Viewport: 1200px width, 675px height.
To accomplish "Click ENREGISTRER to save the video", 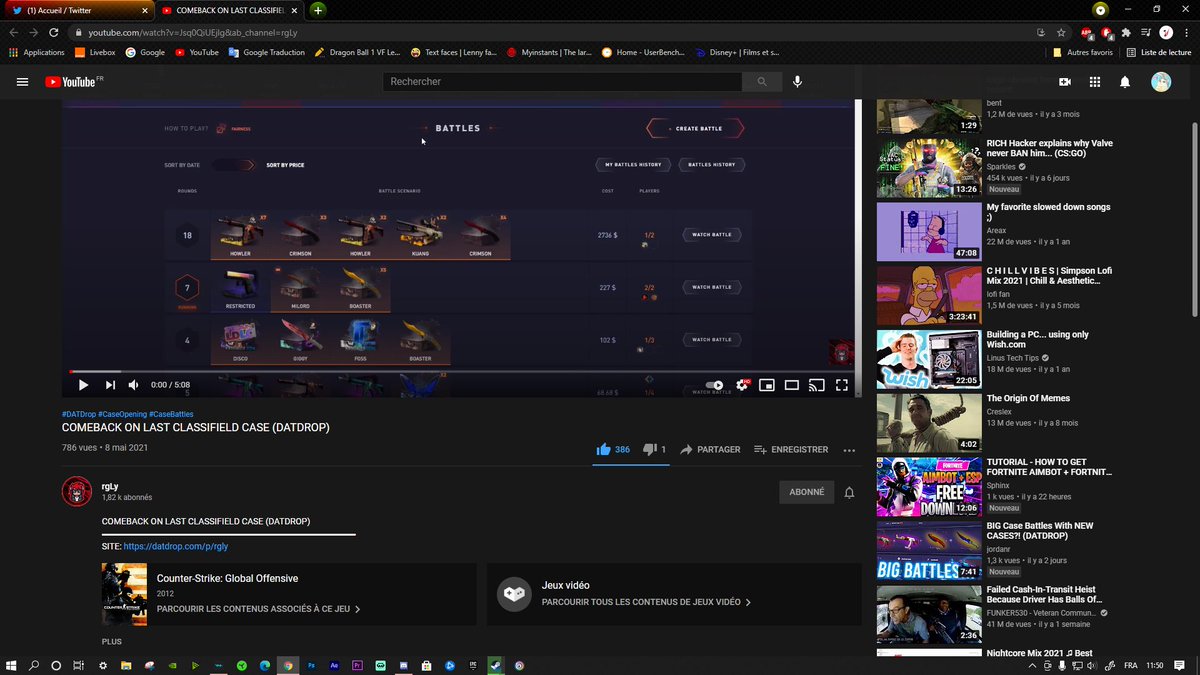I will click(791, 450).
